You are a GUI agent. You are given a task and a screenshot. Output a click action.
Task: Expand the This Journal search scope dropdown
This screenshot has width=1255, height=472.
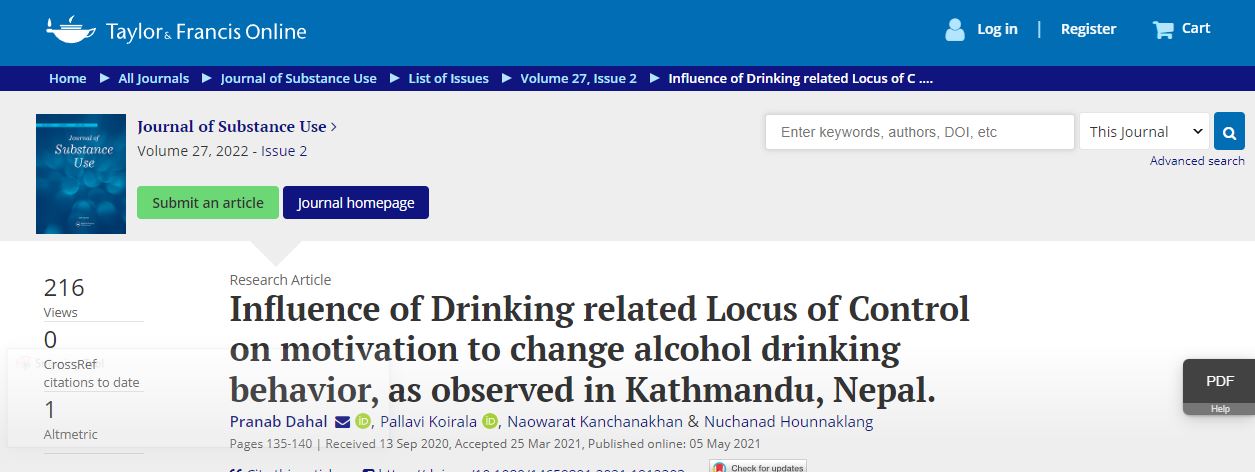1145,132
